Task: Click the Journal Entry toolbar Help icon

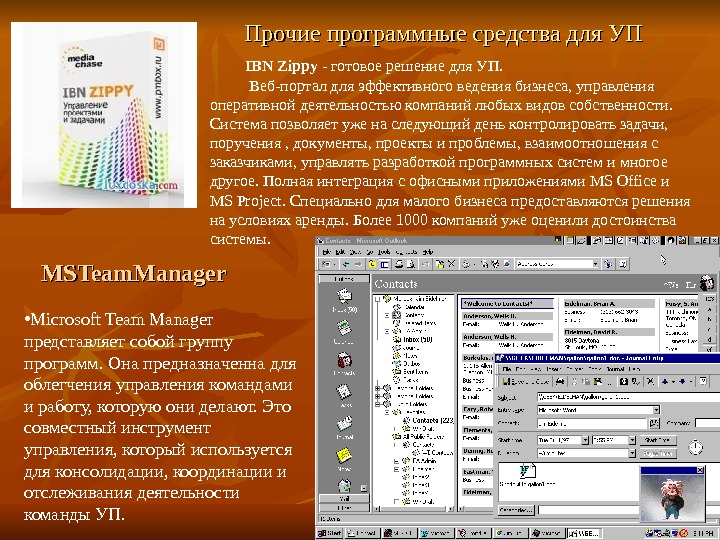Action: [703, 381]
